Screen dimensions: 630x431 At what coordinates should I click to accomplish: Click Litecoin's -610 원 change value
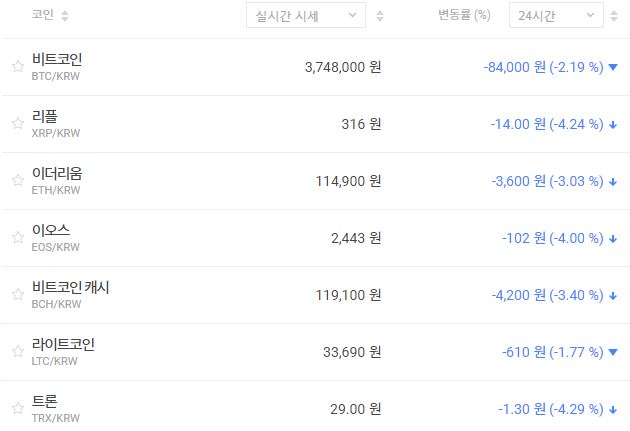(523, 352)
